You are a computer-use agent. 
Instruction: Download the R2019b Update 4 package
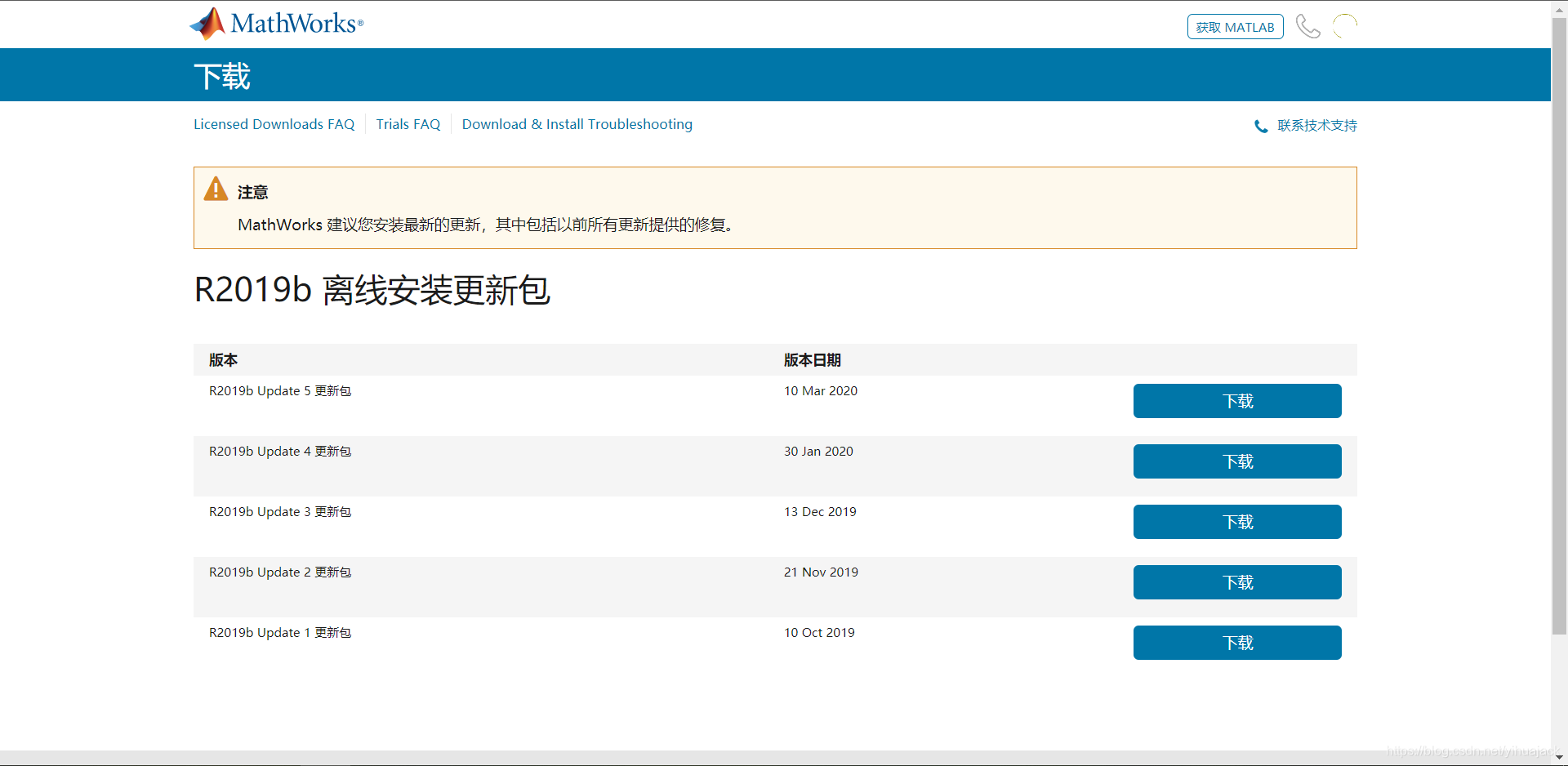point(1236,461)
